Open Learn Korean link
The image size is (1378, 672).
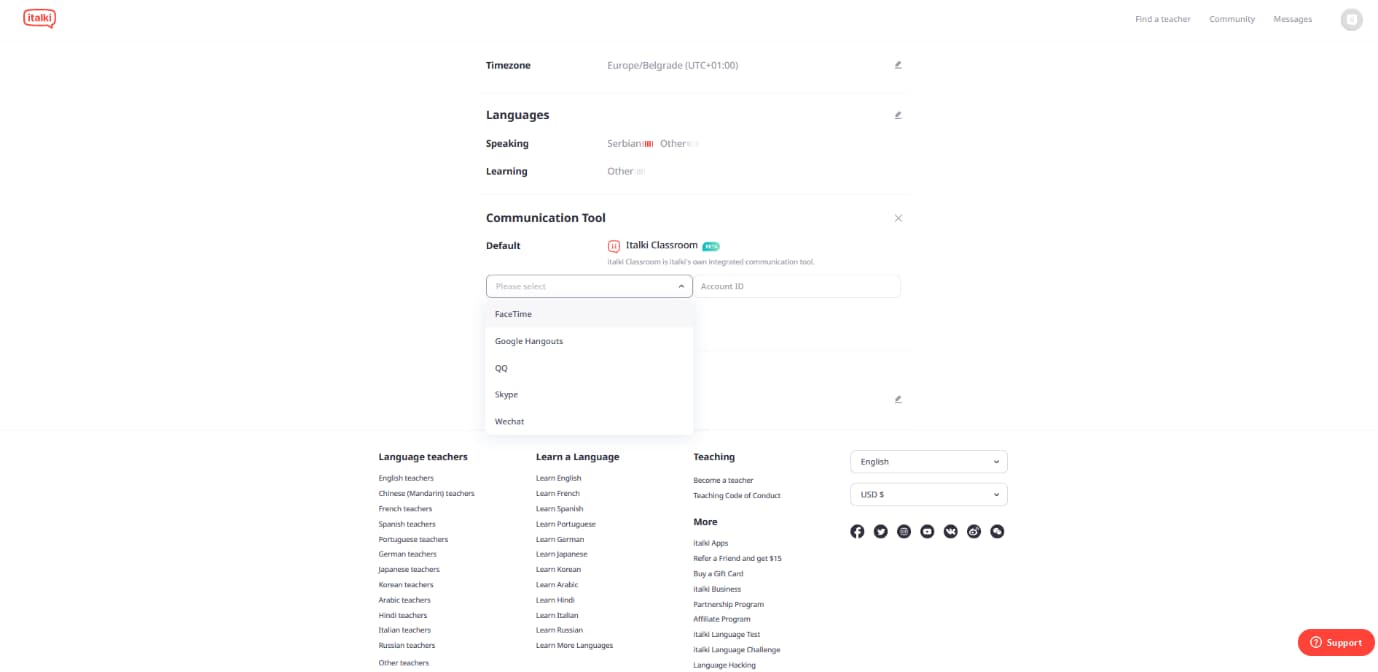[558, 569]
